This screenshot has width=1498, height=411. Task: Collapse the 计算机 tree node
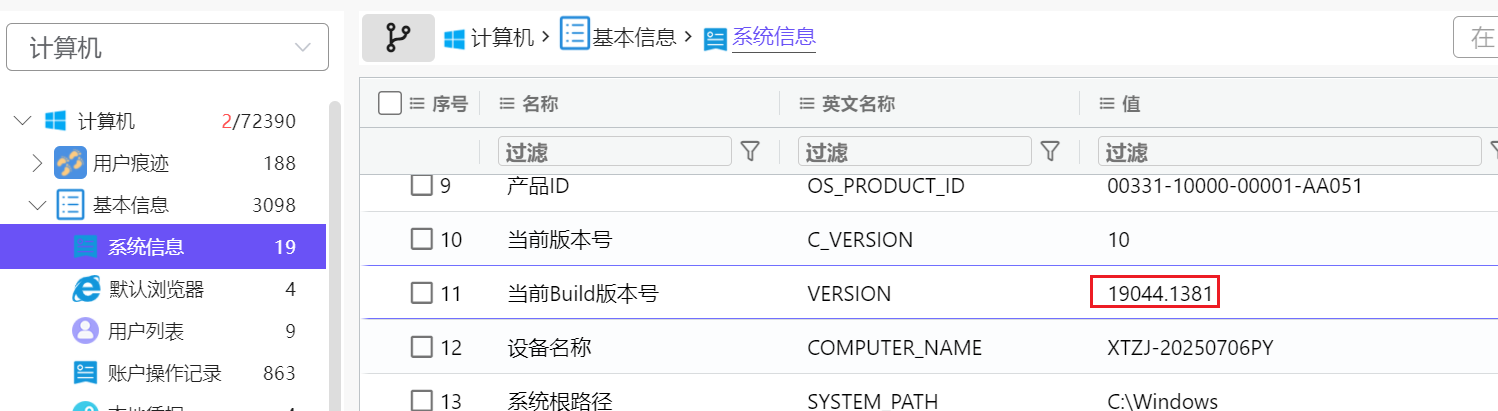[x=22, y=122]
